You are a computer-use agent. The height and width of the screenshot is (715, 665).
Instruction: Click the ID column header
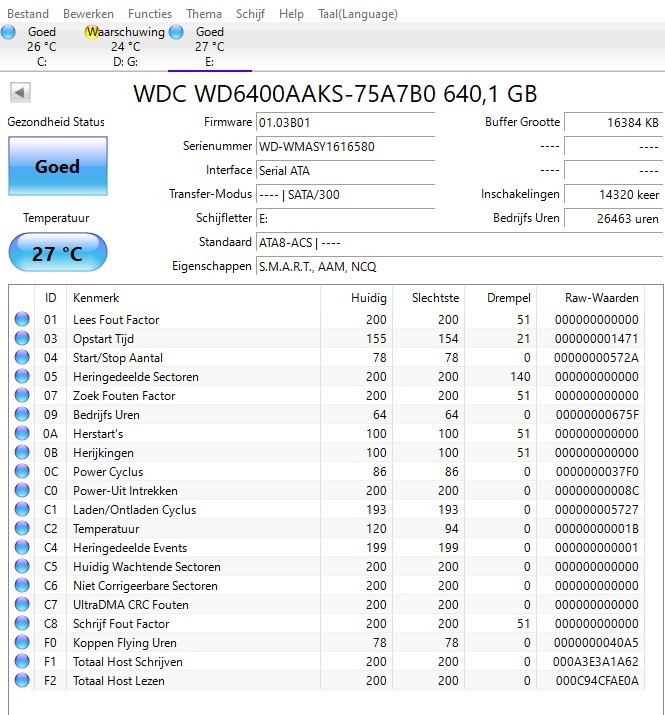[51, 298]
